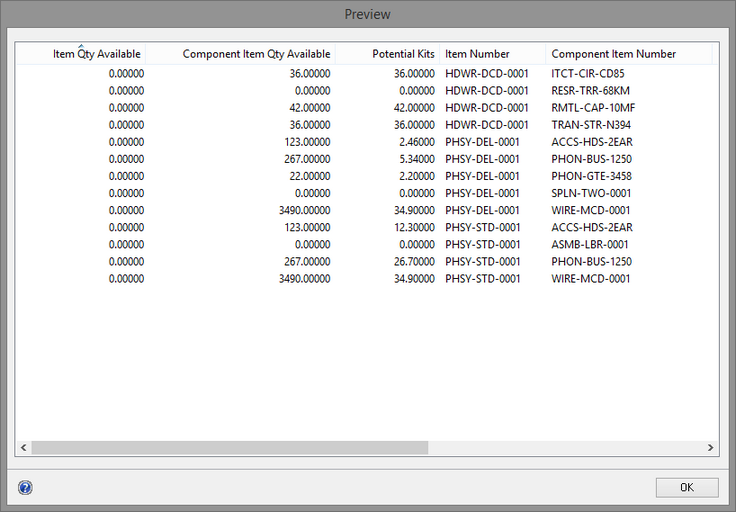
Task: Click 267.00000 in the PHSY-STD-0001 row
Action: point(307,261)
